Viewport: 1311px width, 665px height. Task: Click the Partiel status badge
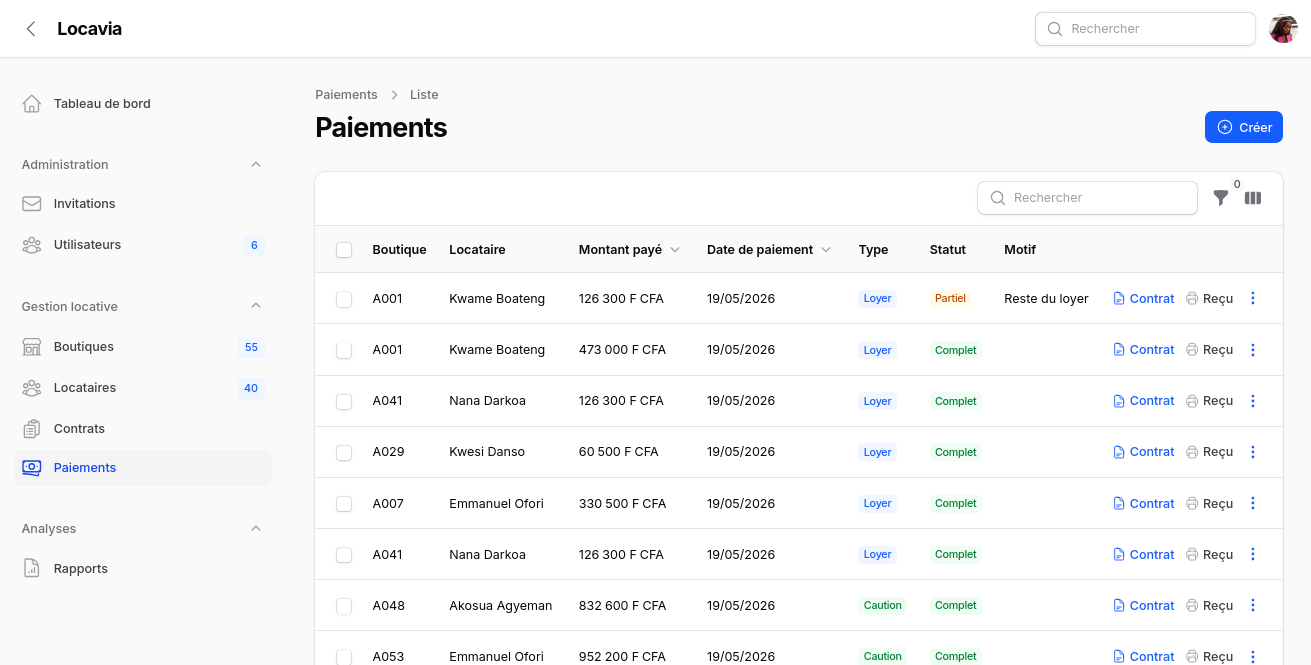[950, 299]
